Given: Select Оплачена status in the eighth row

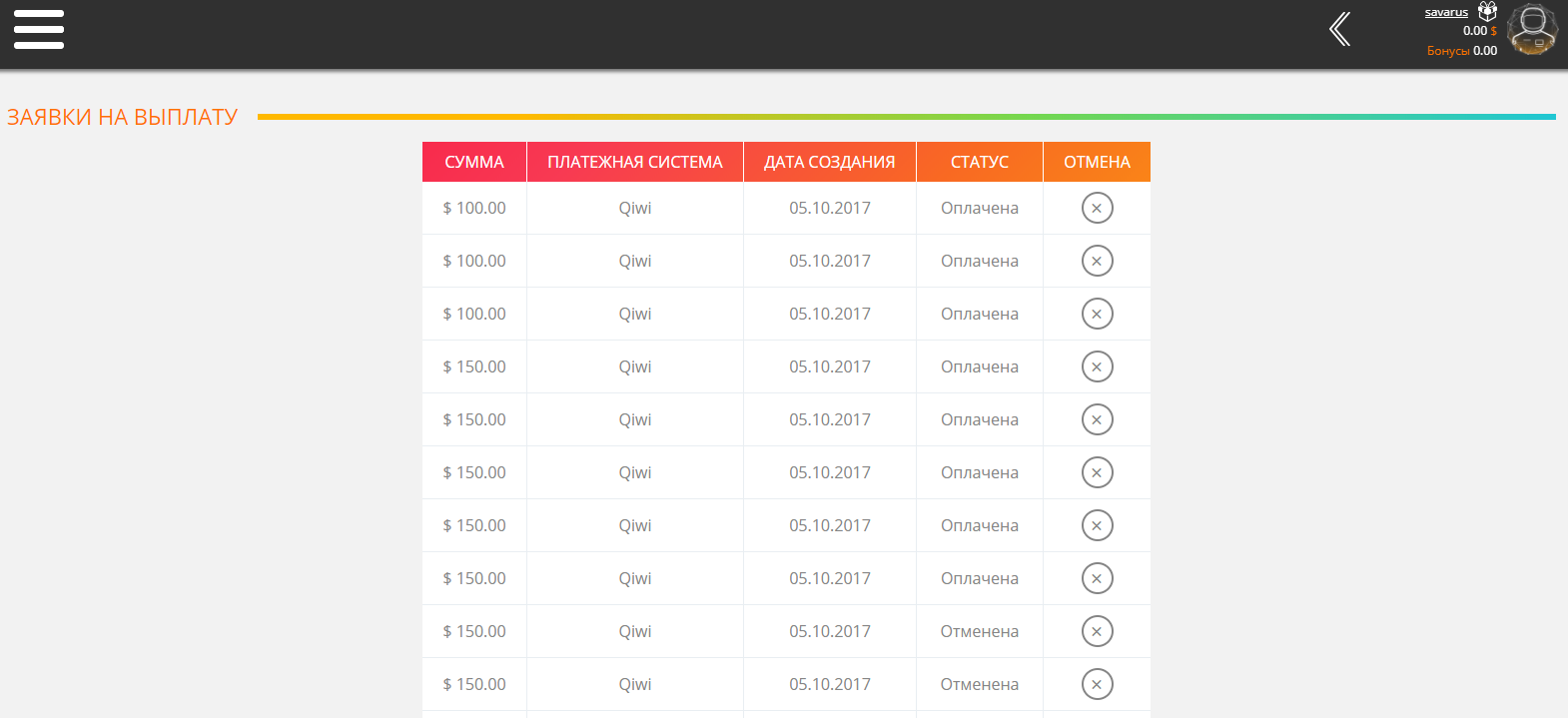Looking at the screenshot, I should tap(980, 578).
